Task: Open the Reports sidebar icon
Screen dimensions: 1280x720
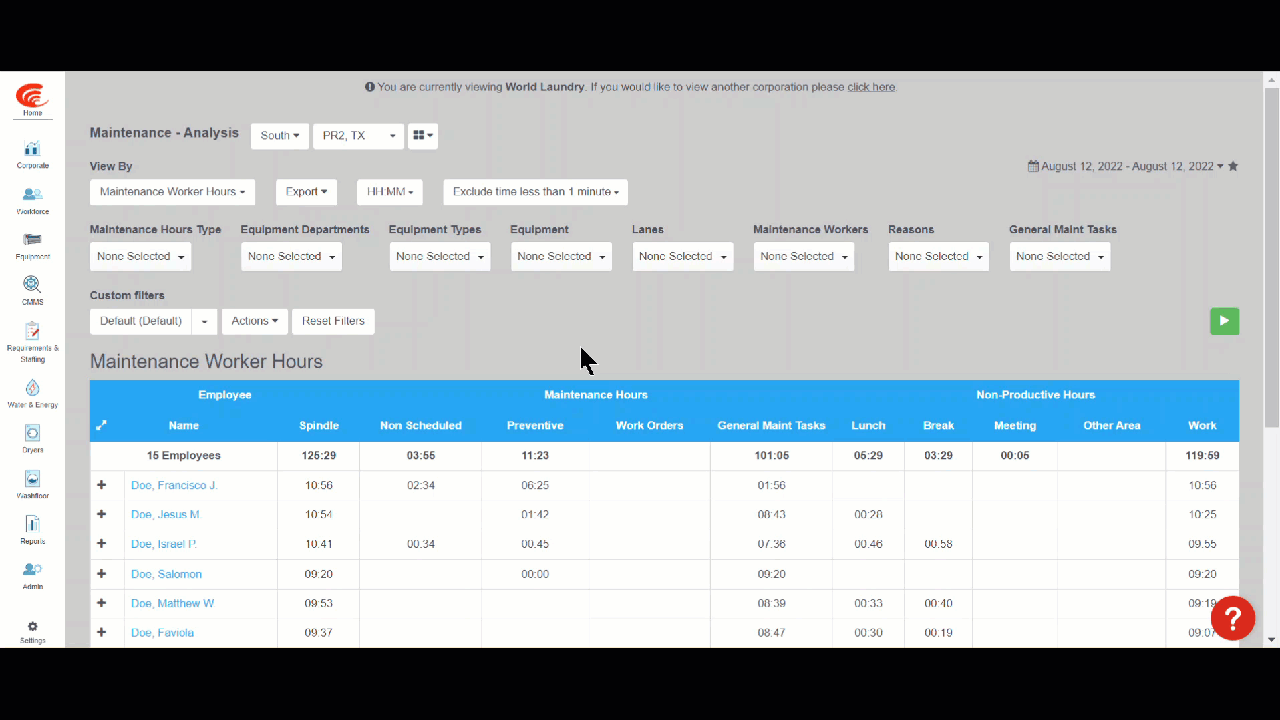Action: point(32,530)
